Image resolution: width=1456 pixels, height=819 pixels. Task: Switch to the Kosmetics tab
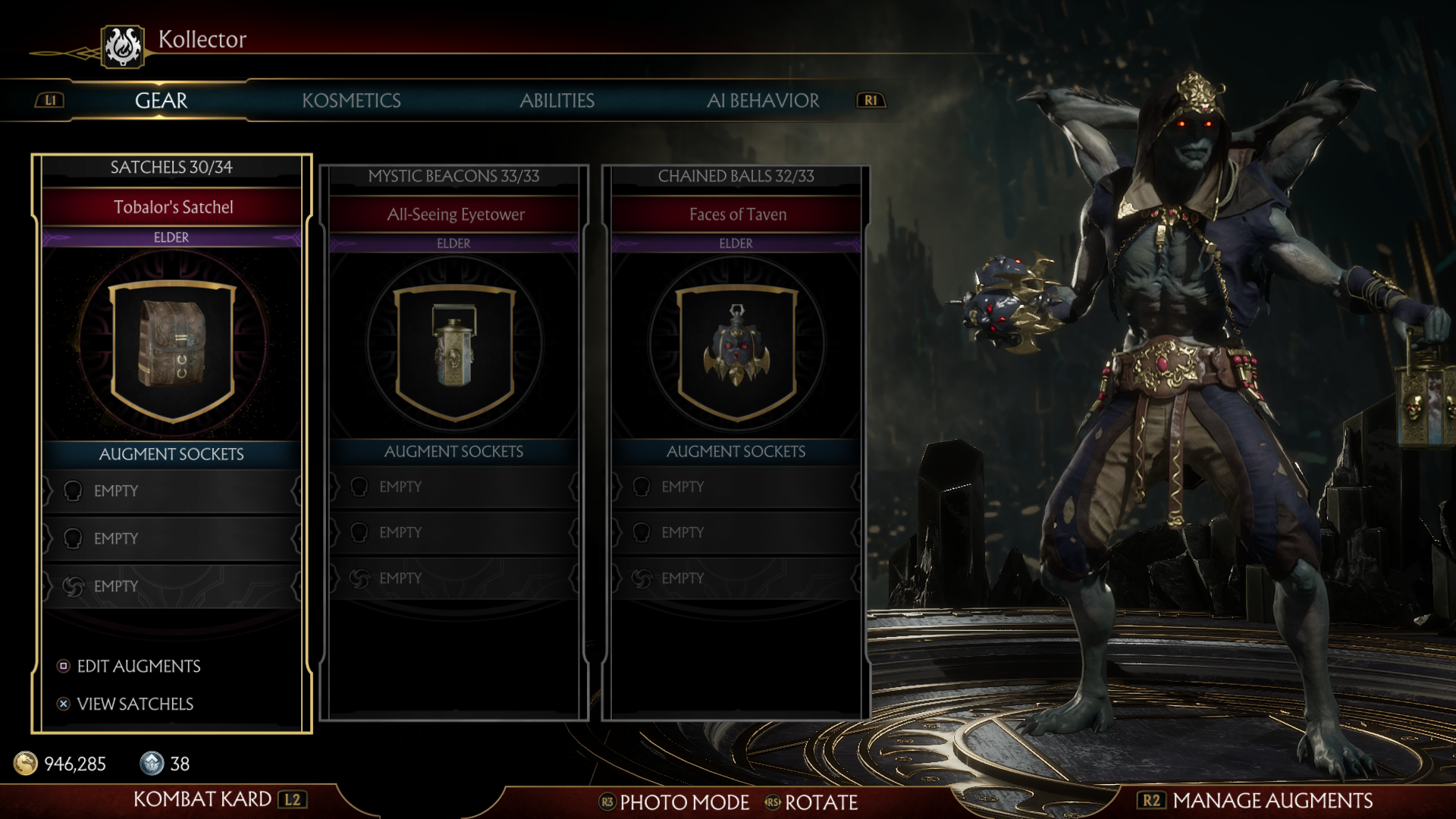point(351,101)
